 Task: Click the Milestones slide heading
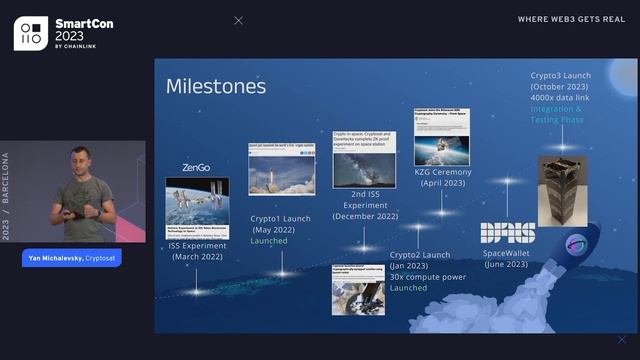pyautogui.click(x=216, y=86)
